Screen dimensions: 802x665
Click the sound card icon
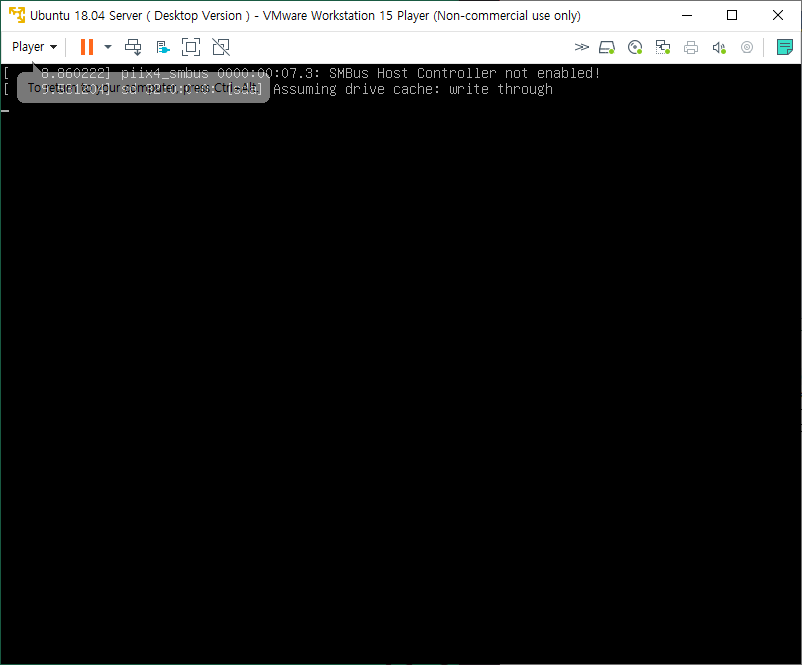pyautogui.click(x=719, y=48)
